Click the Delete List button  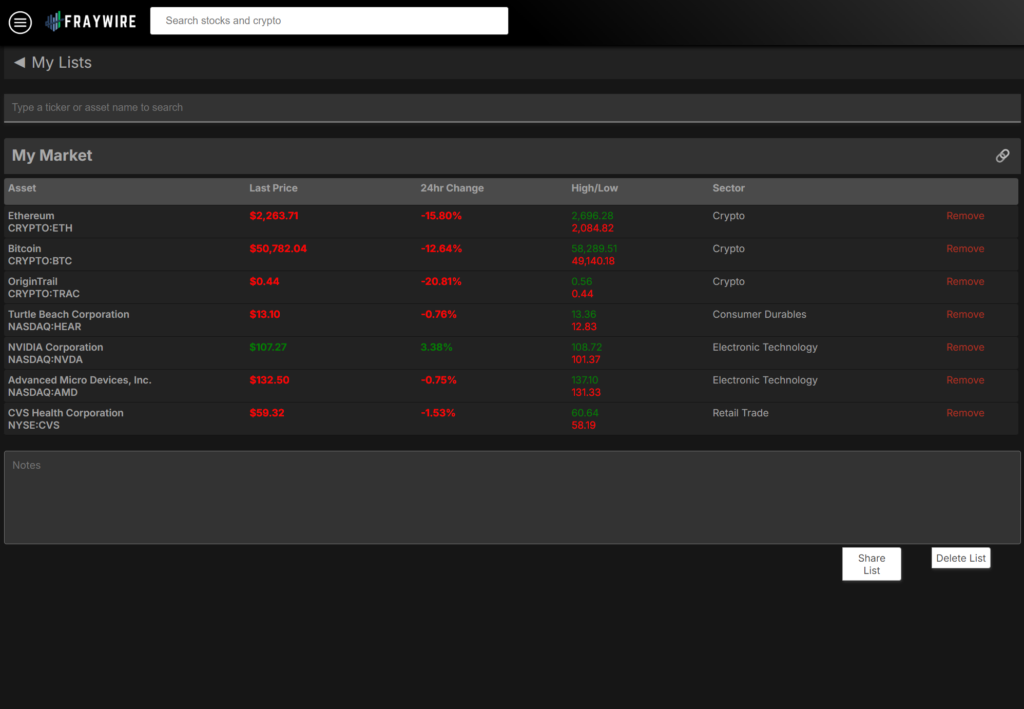pyautogui.click(x=961, y=558)
